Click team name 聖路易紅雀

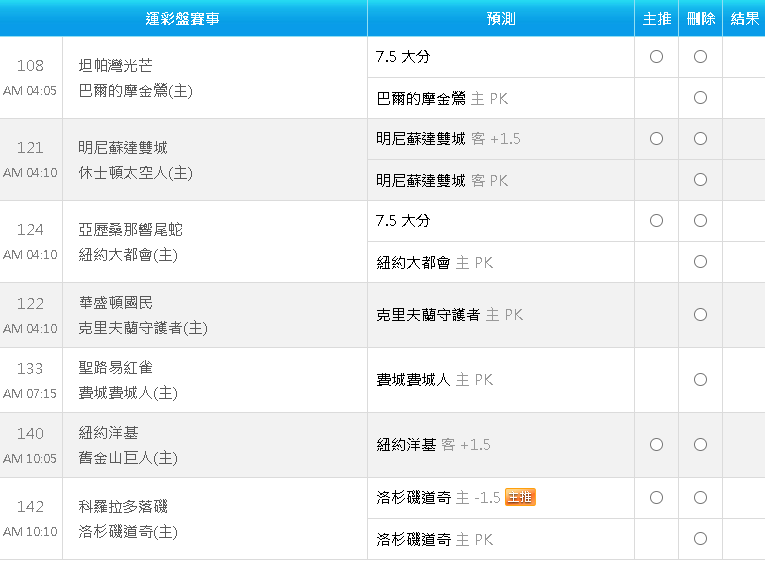tap(116, 368)
